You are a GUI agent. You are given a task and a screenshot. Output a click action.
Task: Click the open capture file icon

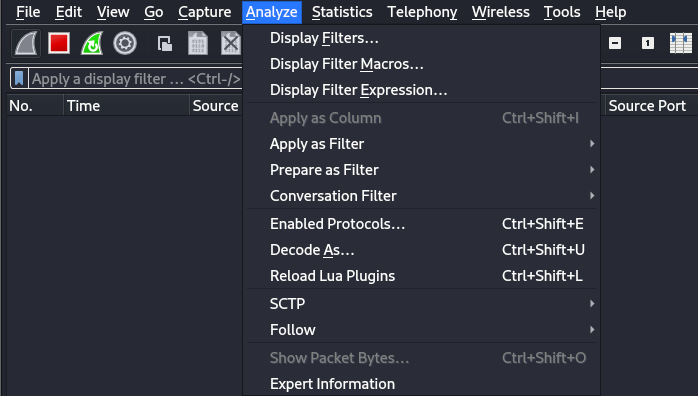tap(165, 44)
